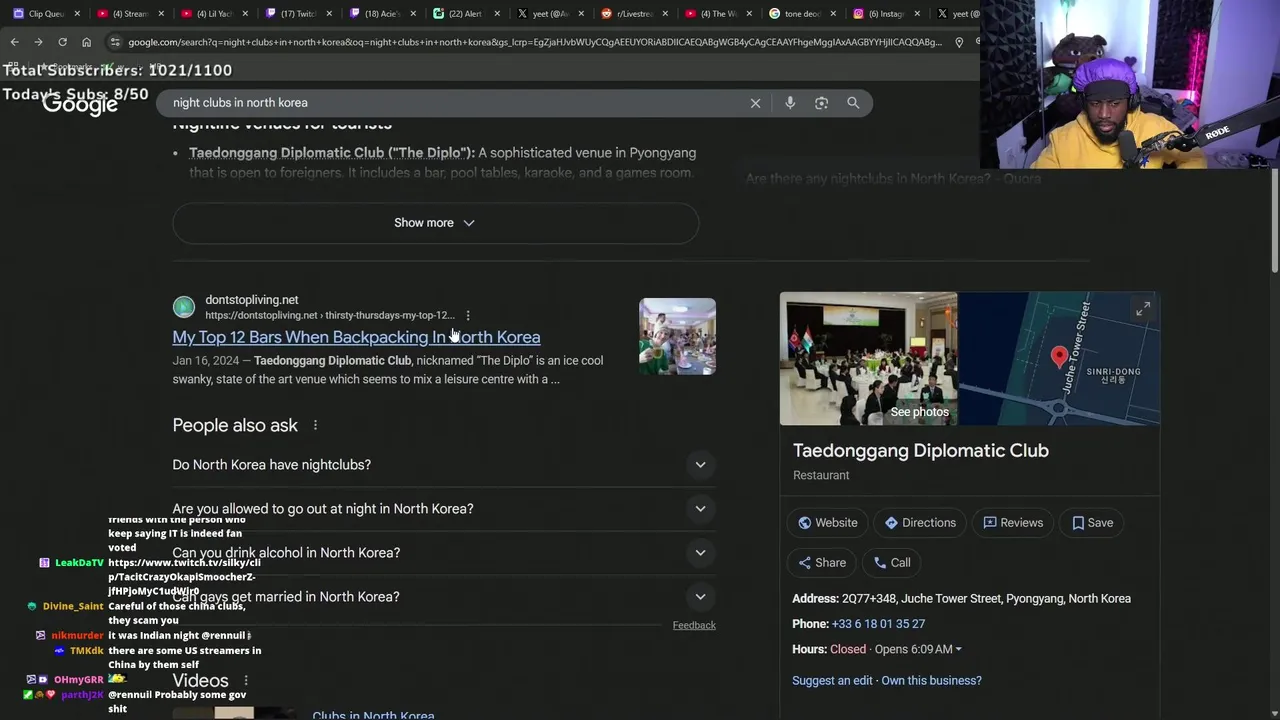Reload the page with the refresh icon
The image size is (1280, 720).
tap(62, 42)
